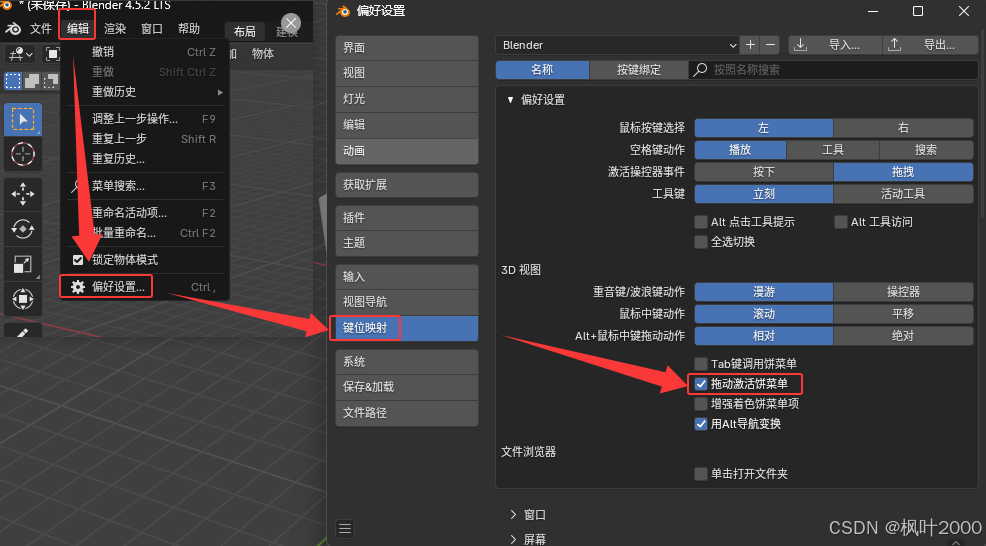Click the Subtract selection mode icon

[x=50, y=81]
